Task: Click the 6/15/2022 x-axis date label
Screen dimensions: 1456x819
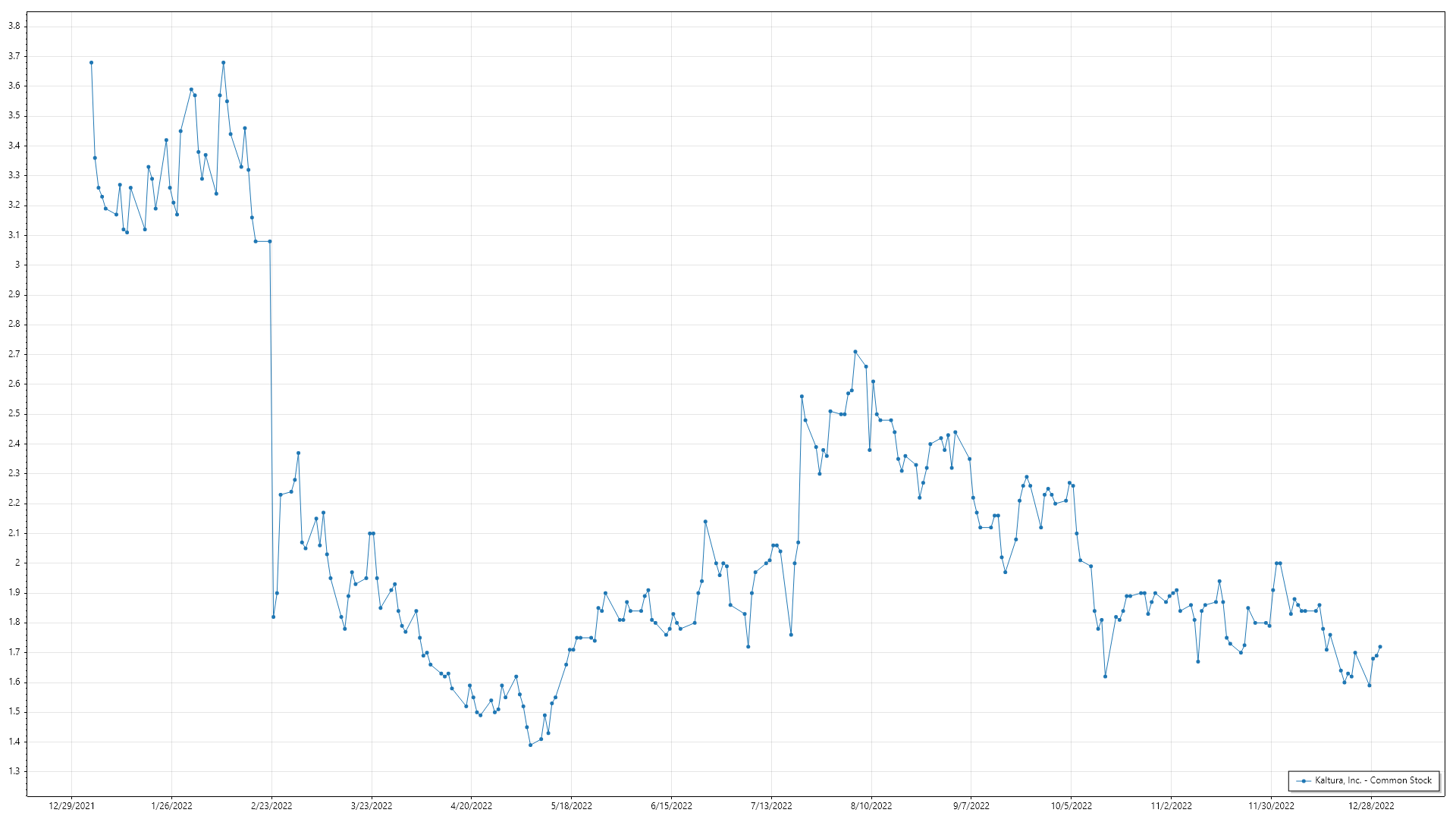Action: click(x=671, y=806)
